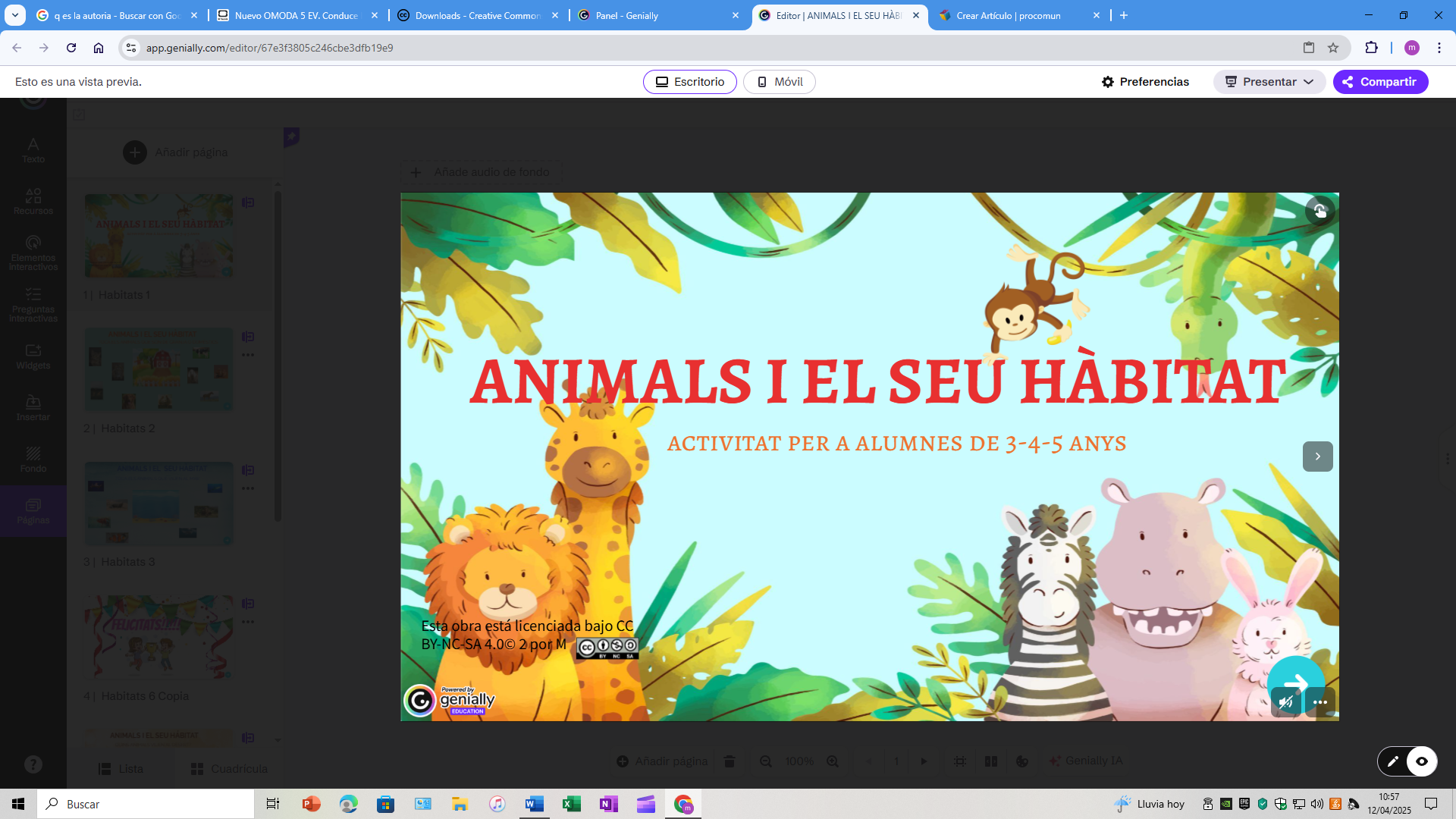Switch preview to Móvil mode
This screenshot has height=819, width=1456.
[x=779, y=81]
